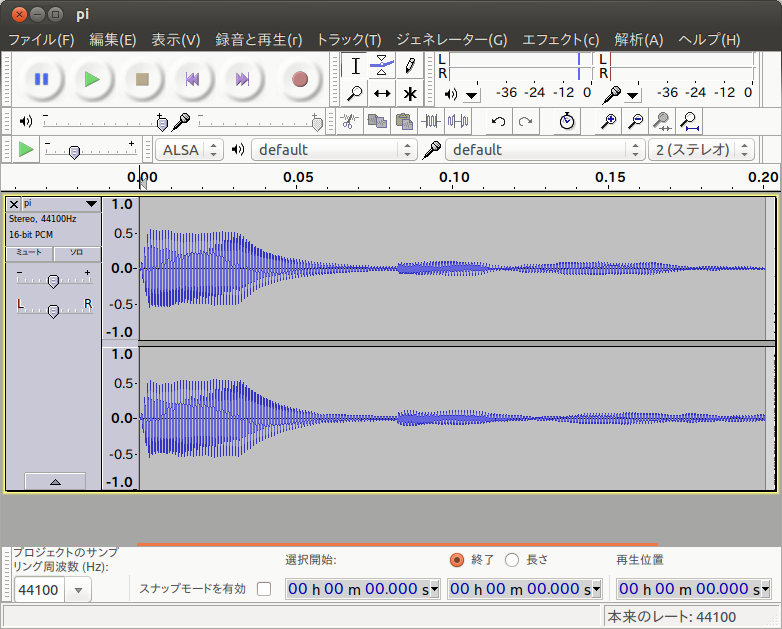Select the Multi-tool asterisk icon
This screenshot has height=629, width=782.
[x=410, y=94]
